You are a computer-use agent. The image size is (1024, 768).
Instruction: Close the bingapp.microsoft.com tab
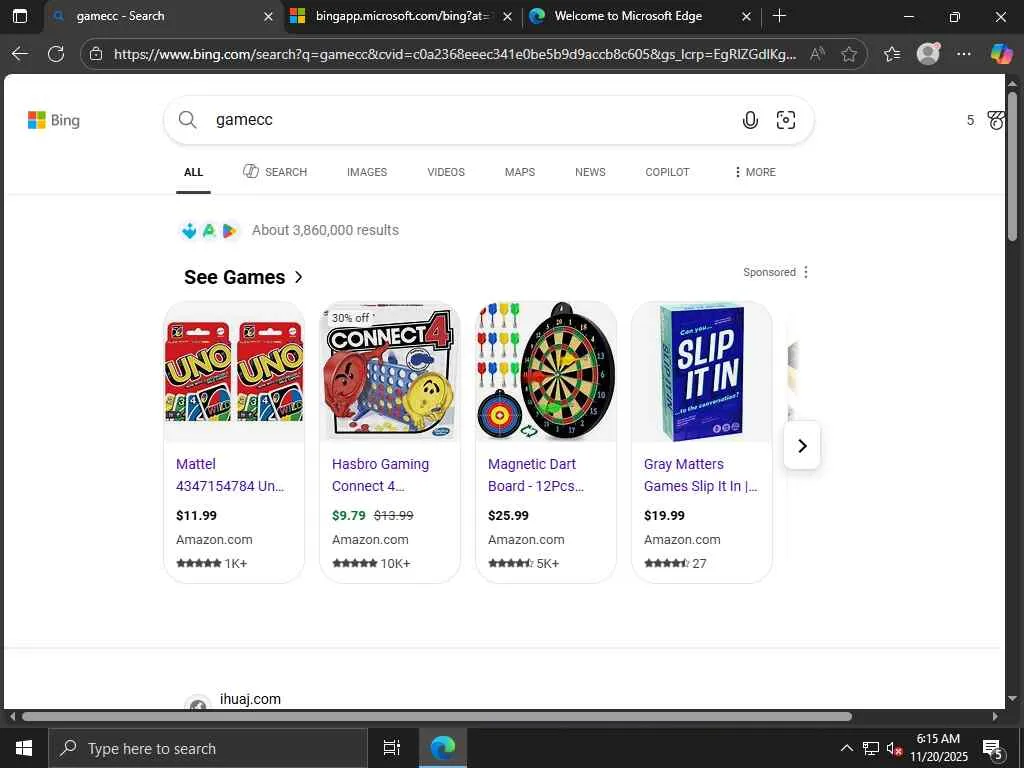click(x=507, y=16)
